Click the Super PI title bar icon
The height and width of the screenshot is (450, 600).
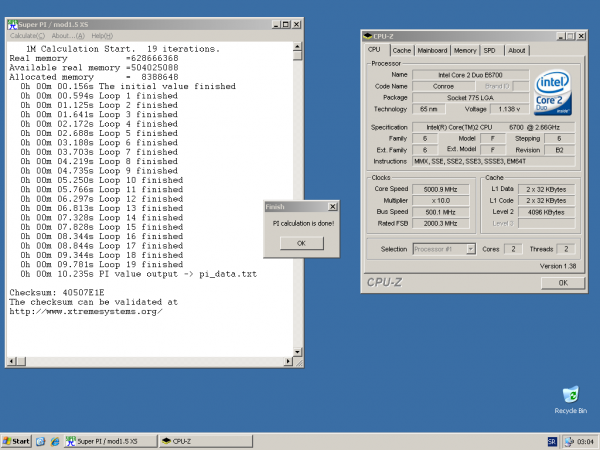point(13,24)
